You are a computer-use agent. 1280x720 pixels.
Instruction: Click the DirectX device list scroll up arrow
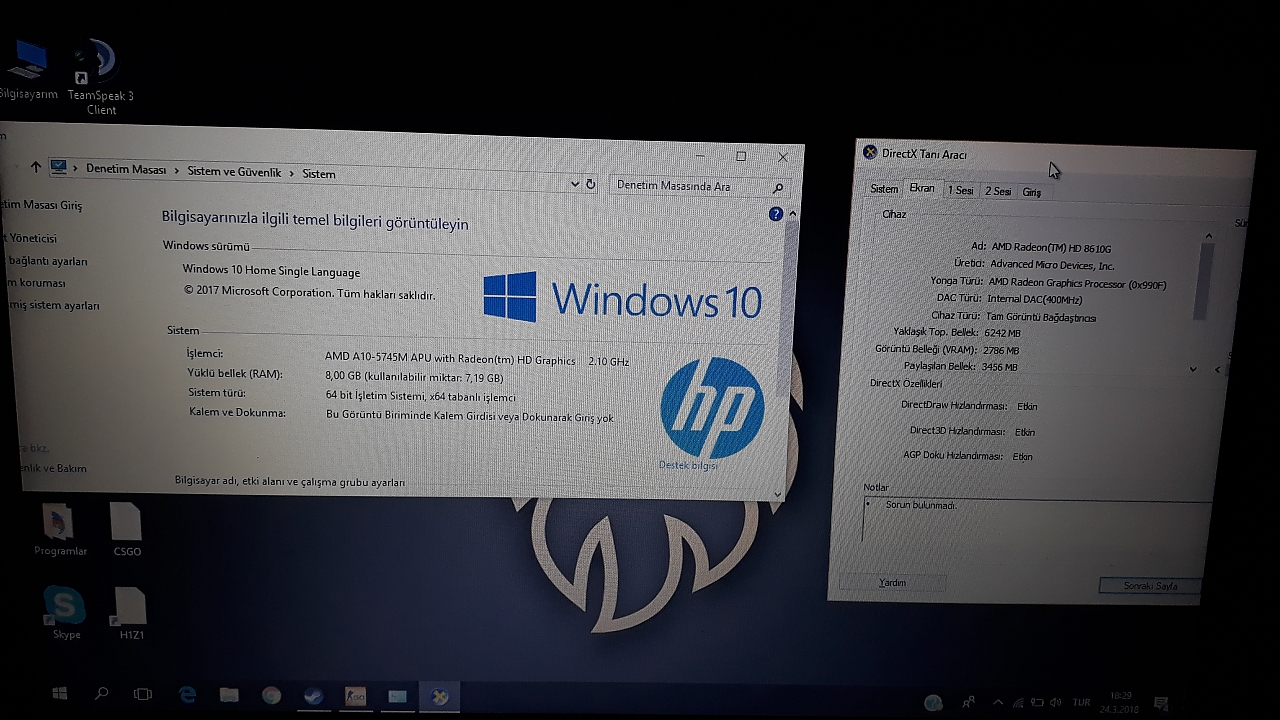click(1208, 236)
